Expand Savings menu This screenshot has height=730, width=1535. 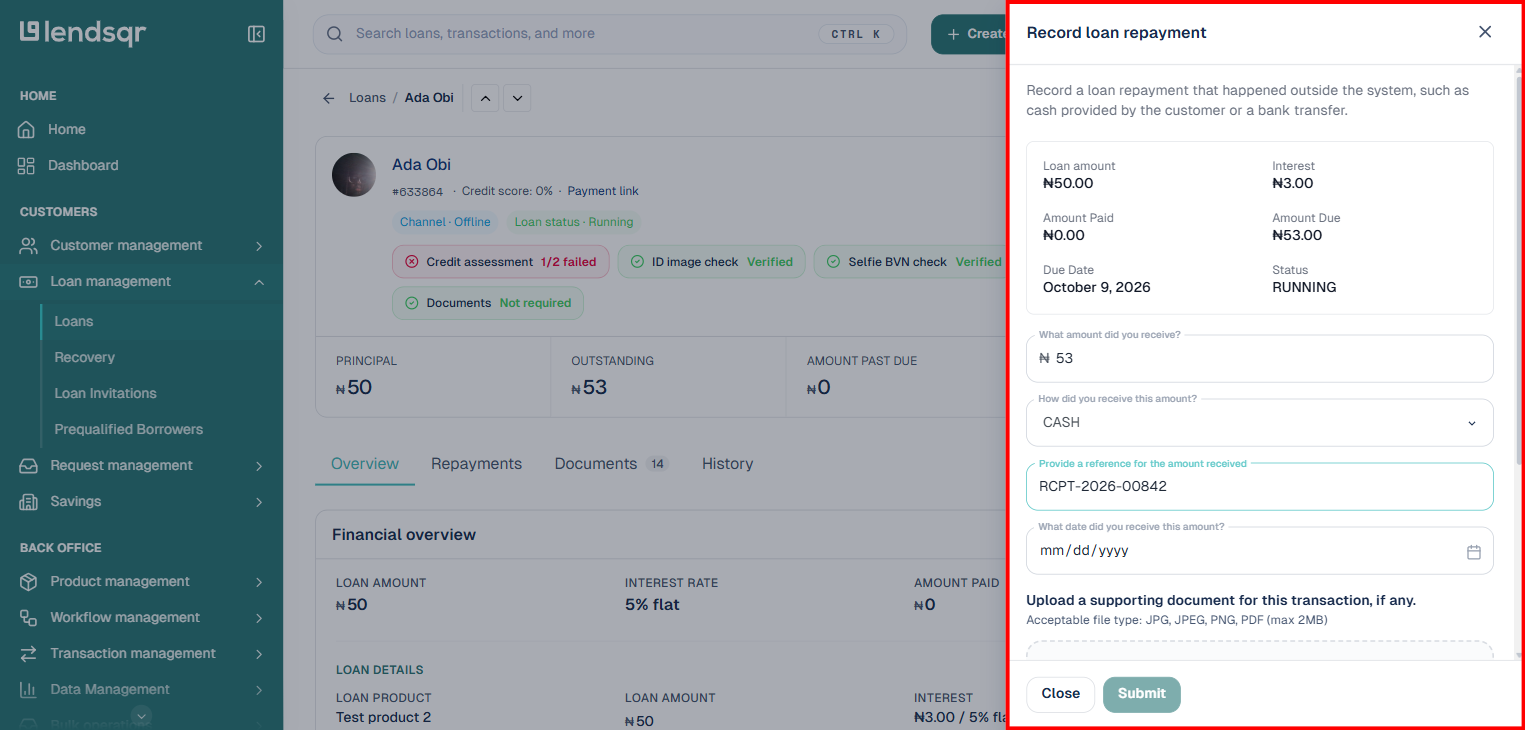pos(259,502)
